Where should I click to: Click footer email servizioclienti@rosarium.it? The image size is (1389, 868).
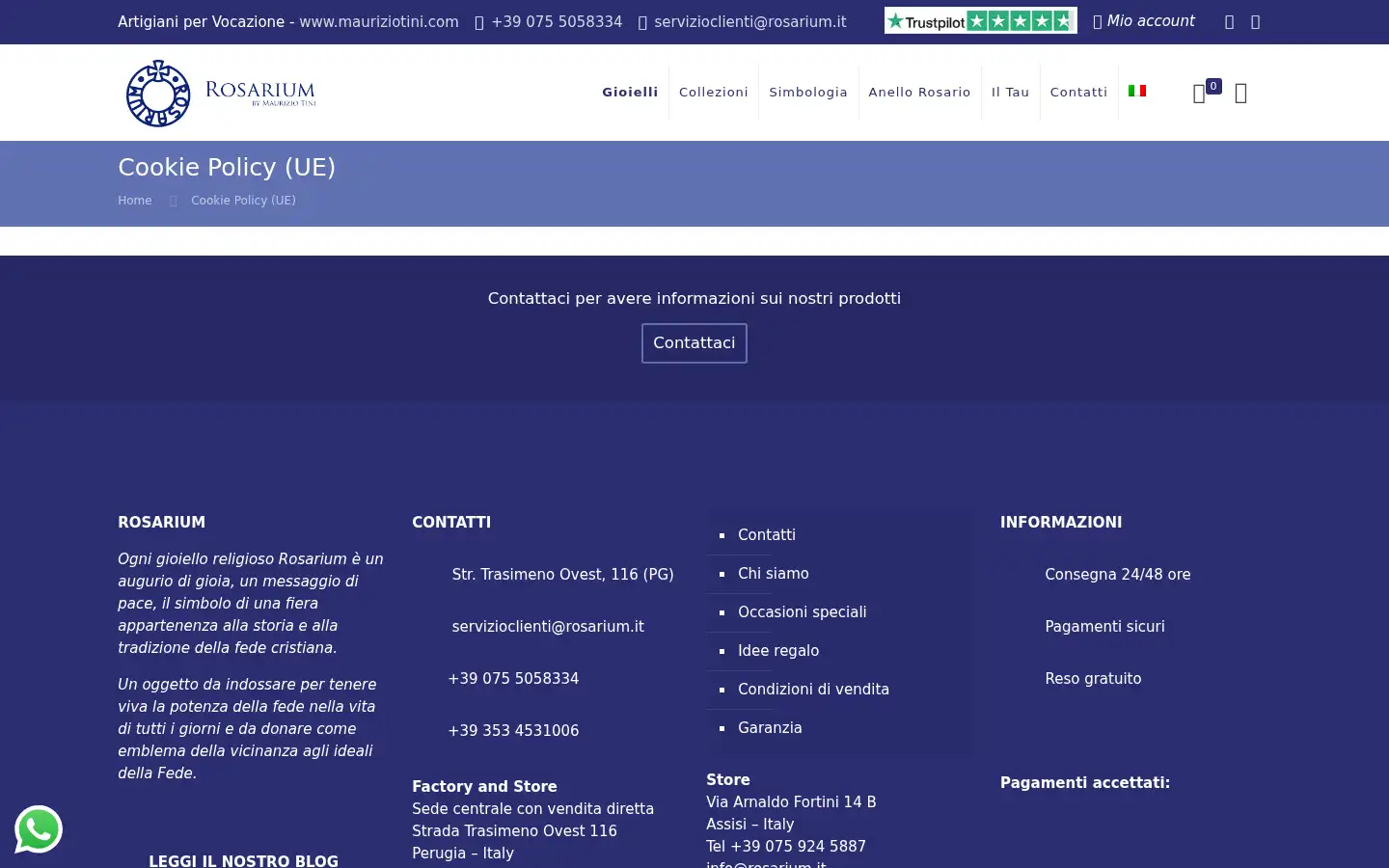[548, 627]
